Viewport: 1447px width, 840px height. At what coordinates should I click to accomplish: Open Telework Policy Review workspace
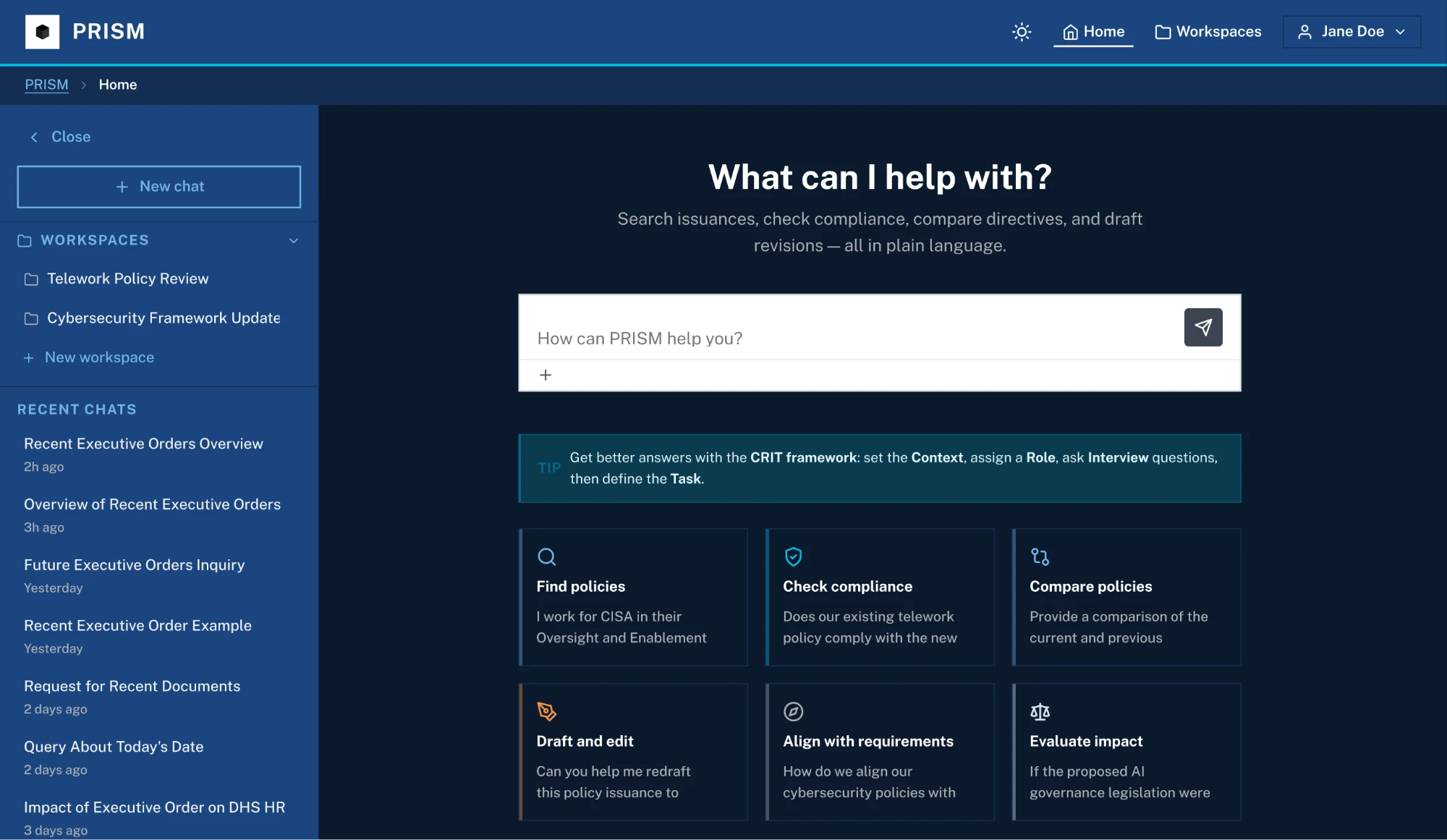pyautogui.click(x=159, y=279)
